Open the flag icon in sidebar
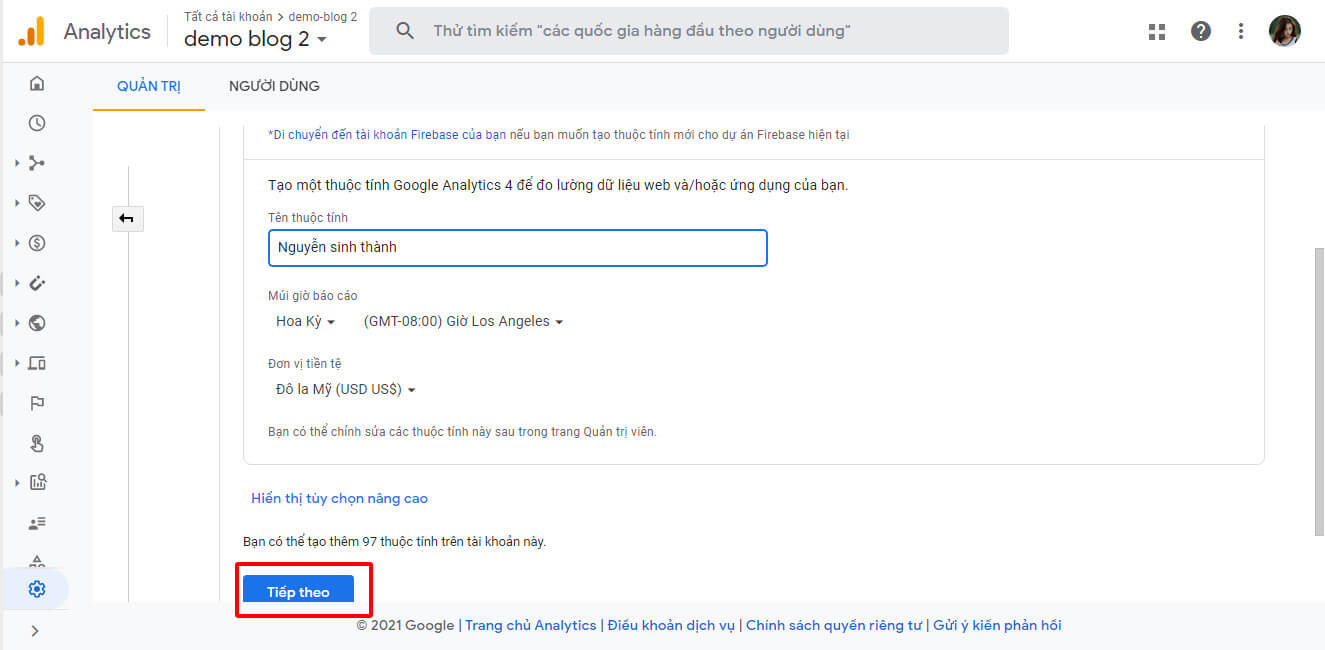Viewport: 1325px width, 650px height. (x=37, y=403)
